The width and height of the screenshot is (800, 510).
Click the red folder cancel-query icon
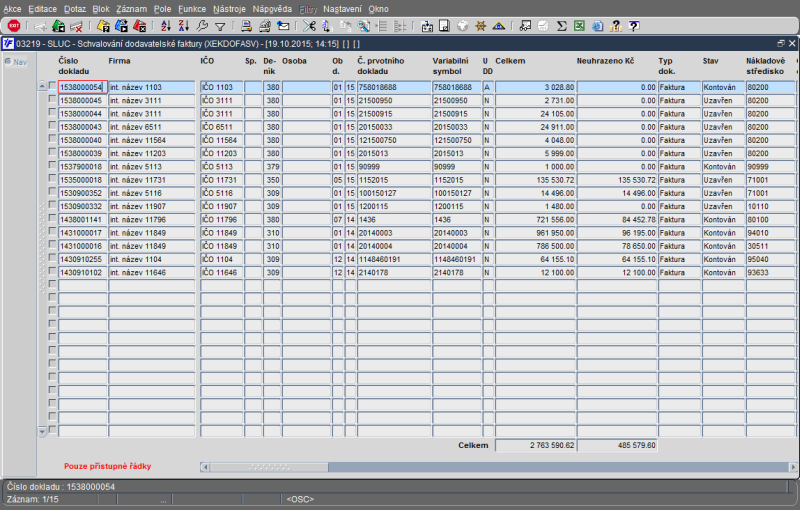(x=139, y=26)
